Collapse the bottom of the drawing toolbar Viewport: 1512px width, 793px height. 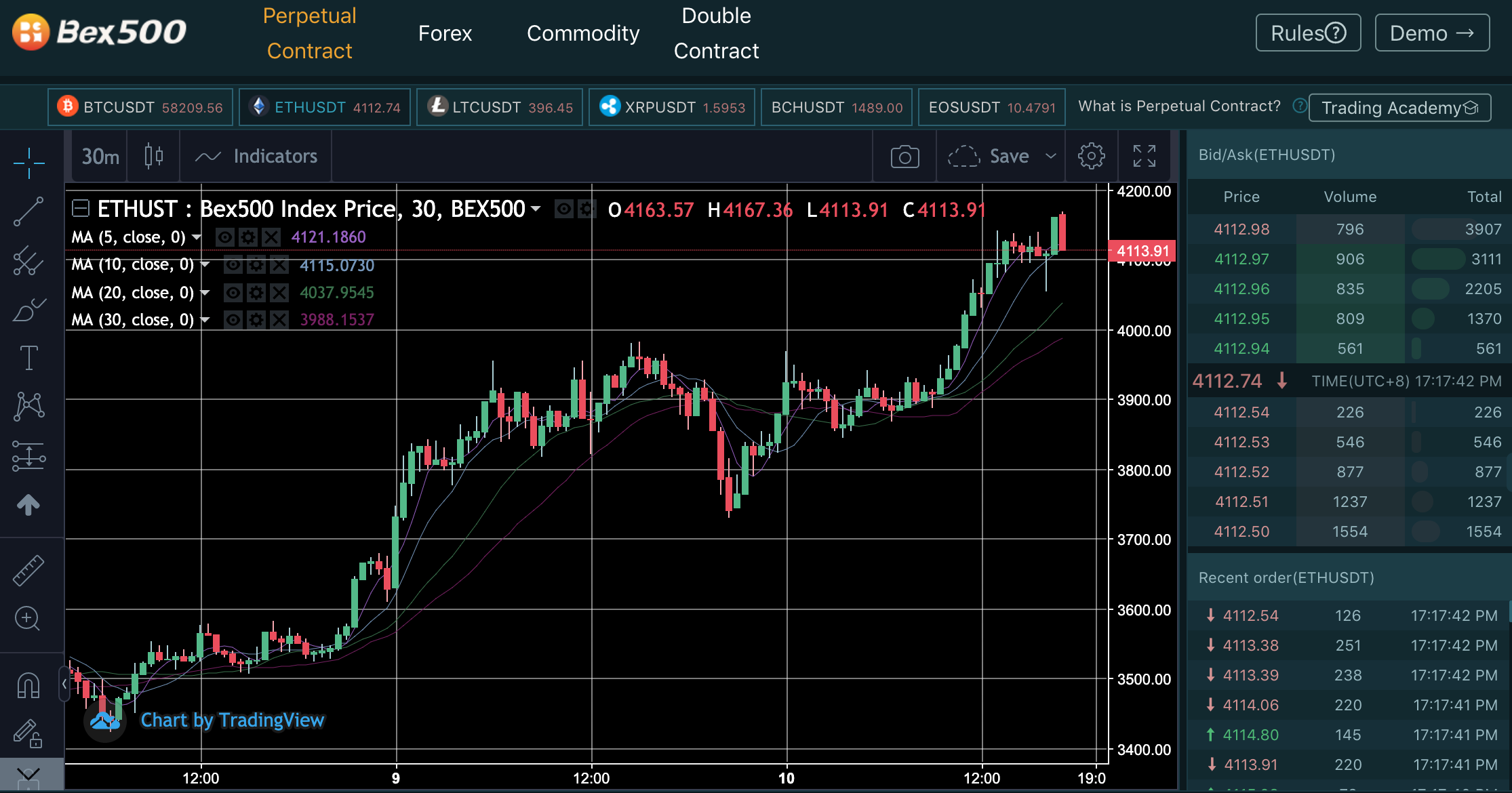28,774
